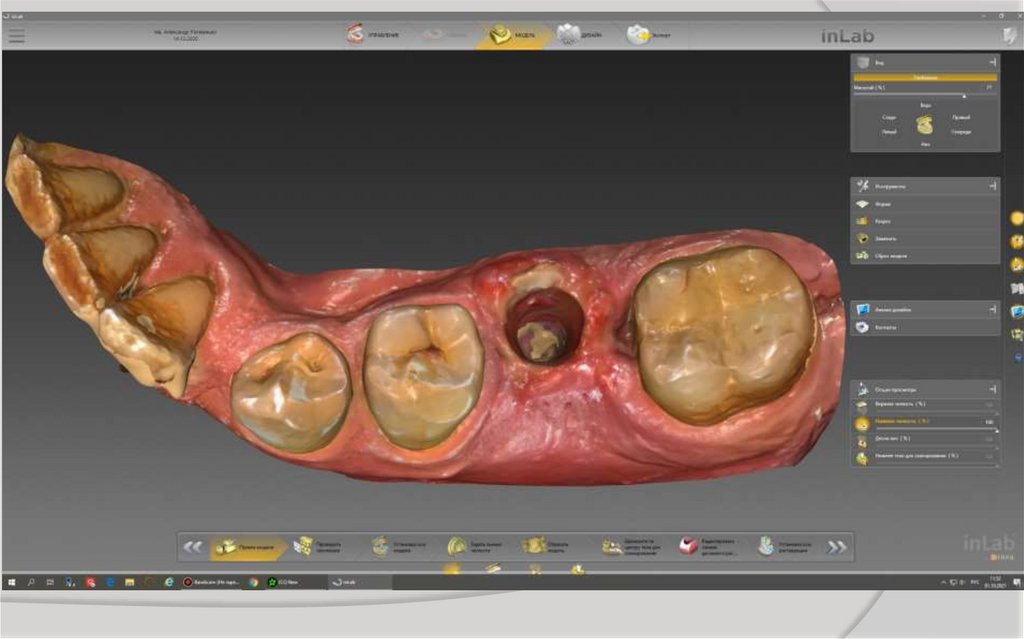Go to previous step with left double-arrow
Viewport: 1024px width, 639px height.
point(193,547)
